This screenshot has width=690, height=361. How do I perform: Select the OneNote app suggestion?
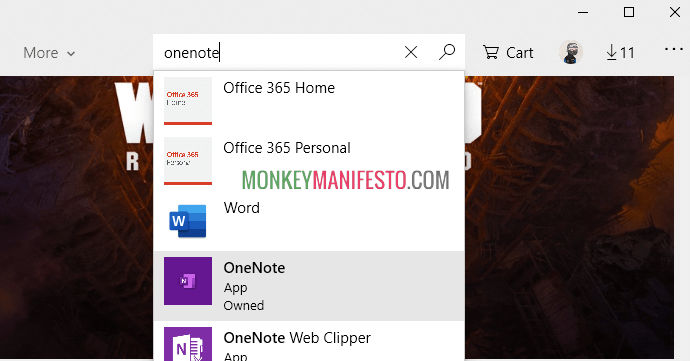point(309,286)
